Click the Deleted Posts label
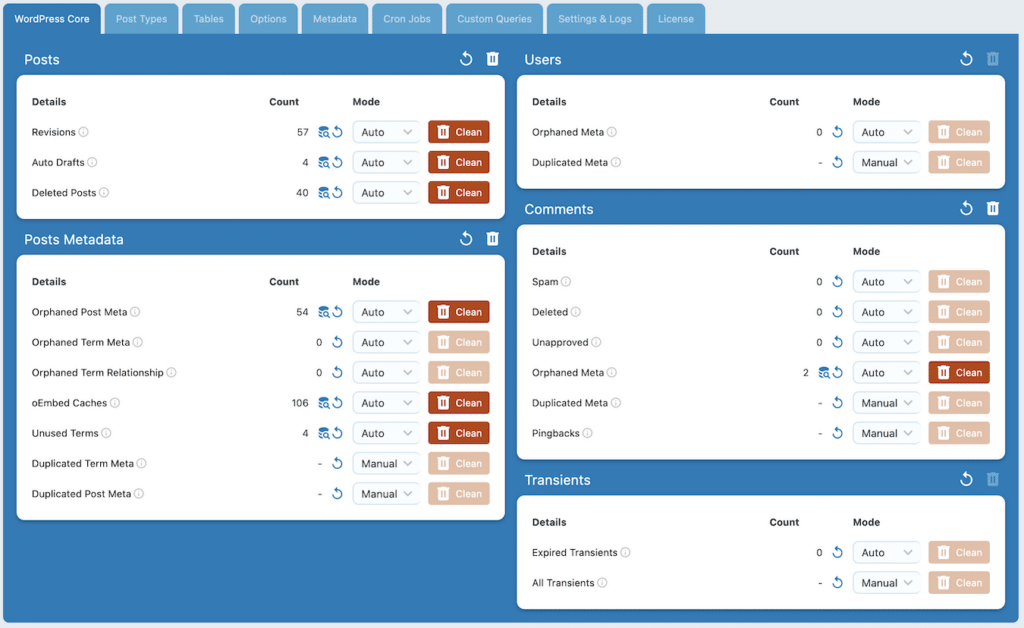 pos(64,193)
